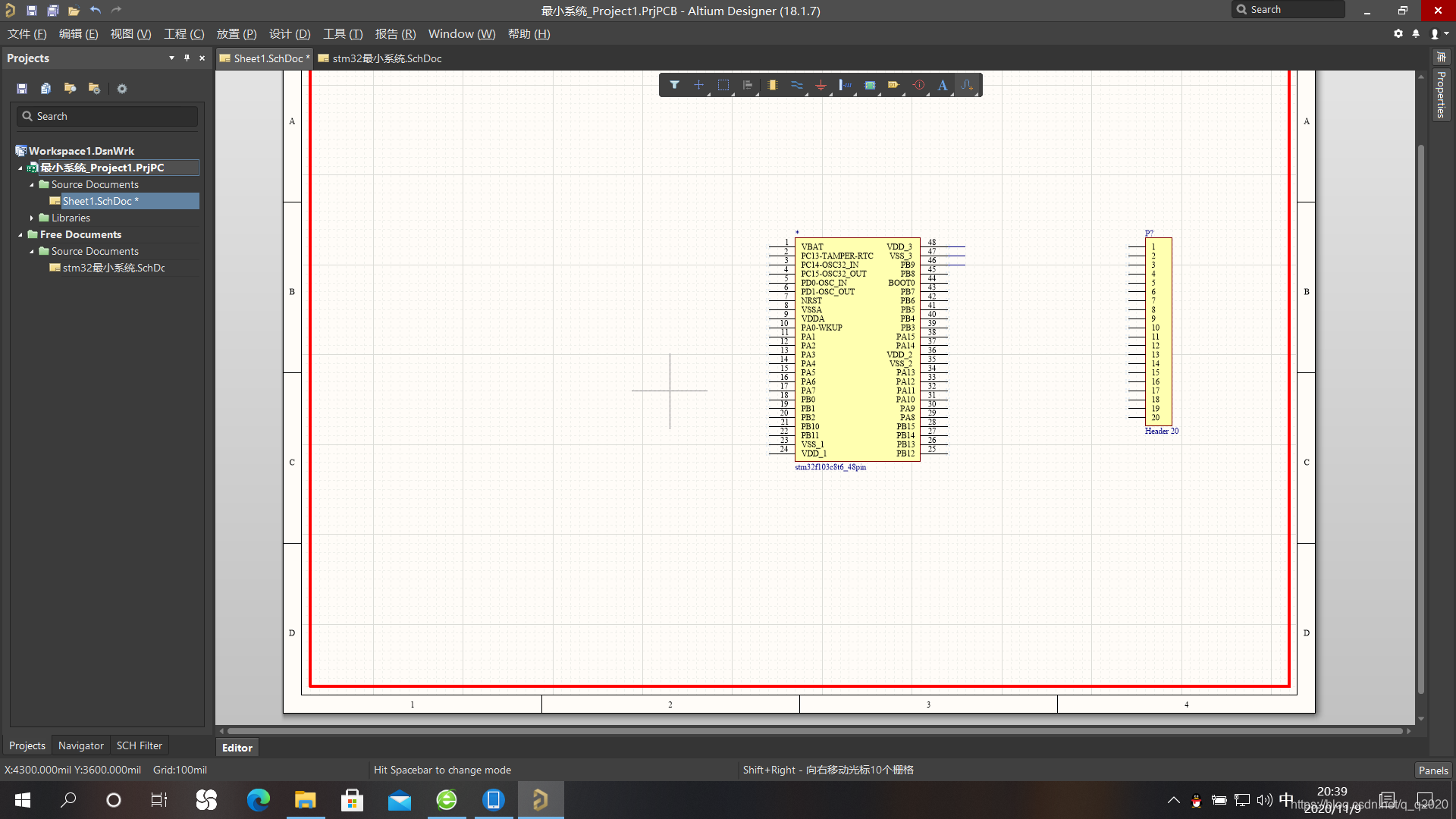
Task: Click the top-right Search box
Action: coord(1289,10)
